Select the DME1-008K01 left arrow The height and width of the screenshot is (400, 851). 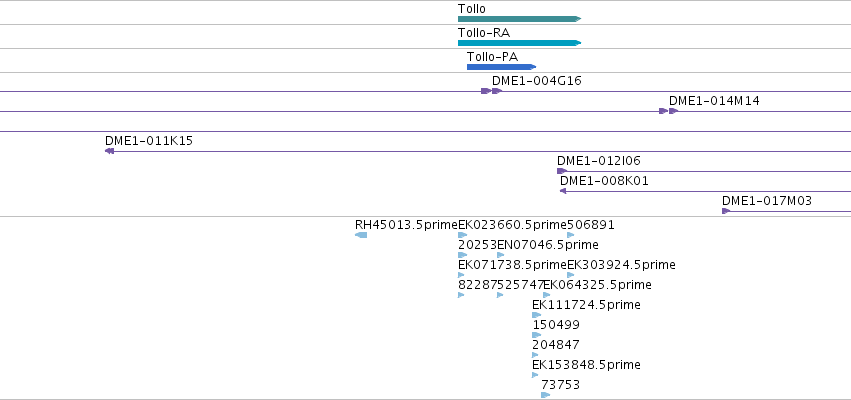click(x=563, y=191)
